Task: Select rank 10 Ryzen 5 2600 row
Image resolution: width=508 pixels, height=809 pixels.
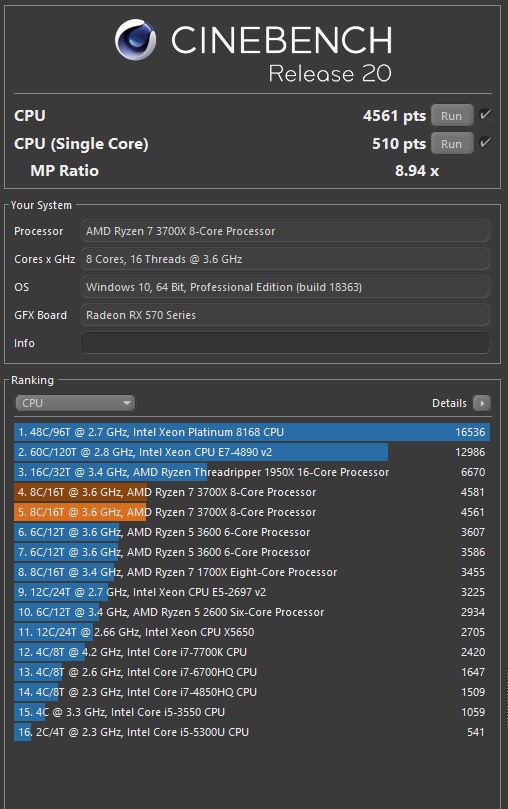Action: click(252, 612)
